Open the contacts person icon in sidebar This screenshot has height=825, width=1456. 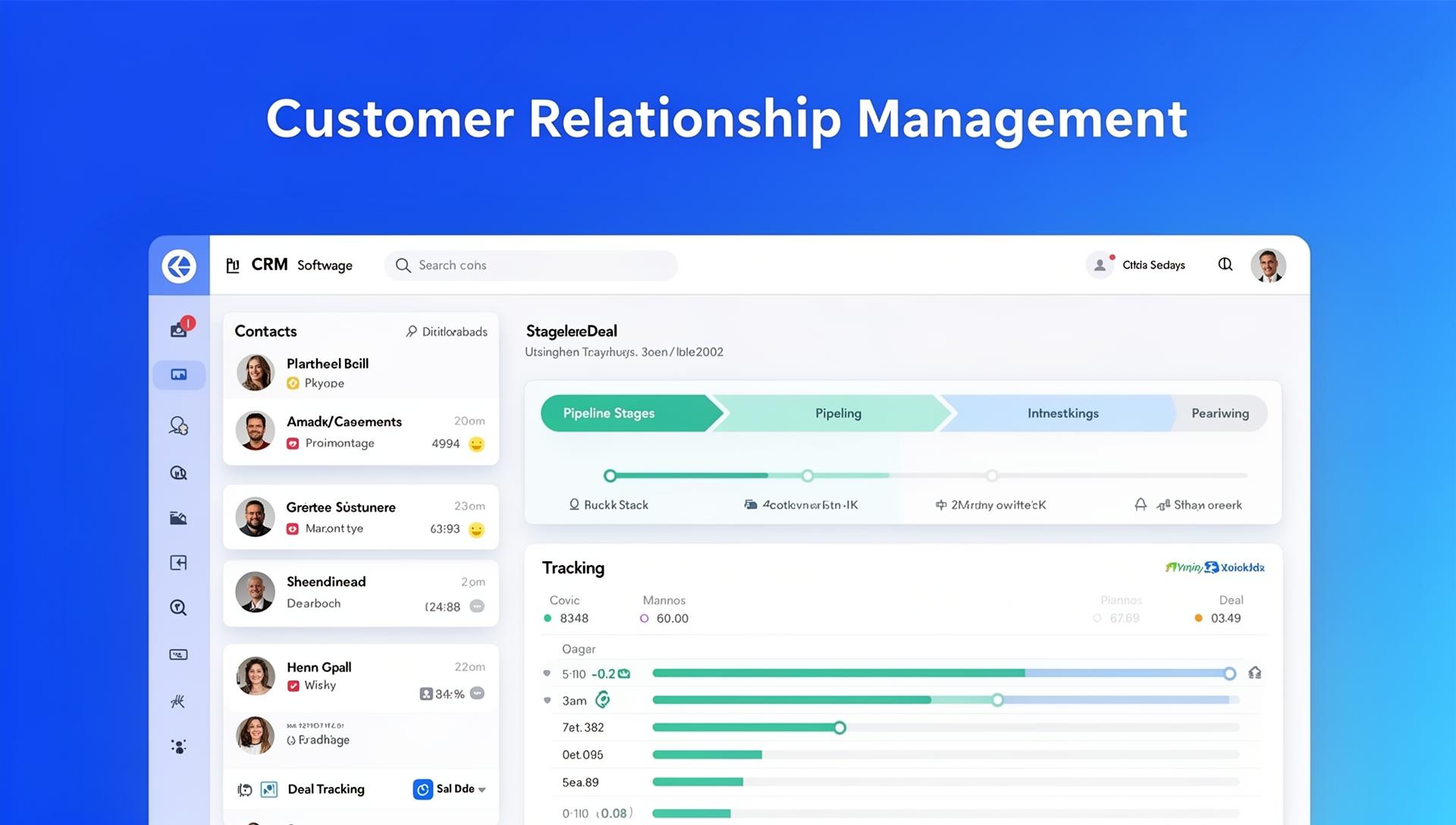pyautogui.click(x=179, y=425)
